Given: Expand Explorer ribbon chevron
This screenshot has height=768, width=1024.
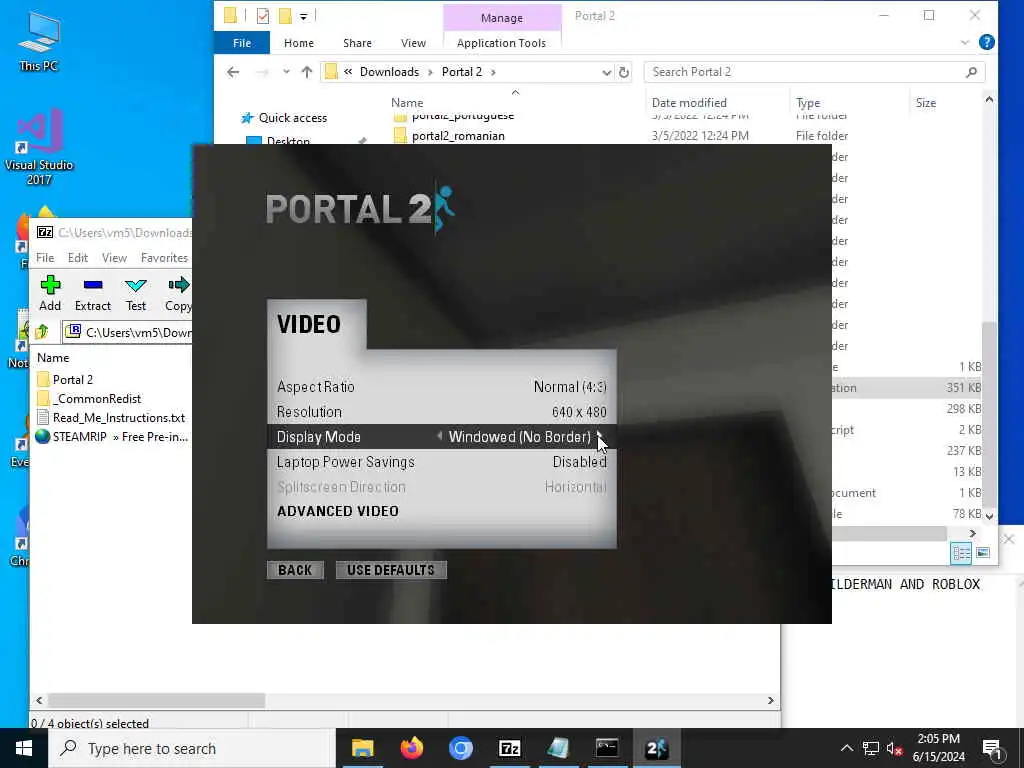Looking at the screenshot, I should tap(965, 43).
